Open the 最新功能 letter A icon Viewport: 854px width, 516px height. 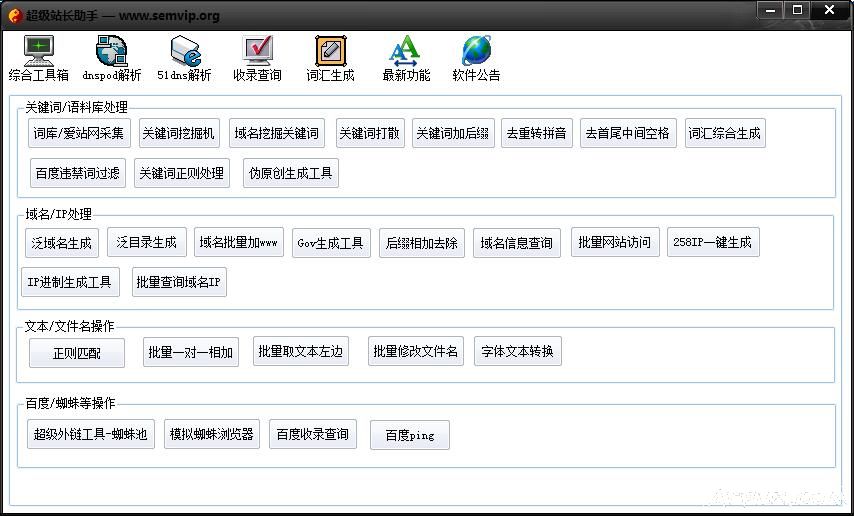pos(405,51)
